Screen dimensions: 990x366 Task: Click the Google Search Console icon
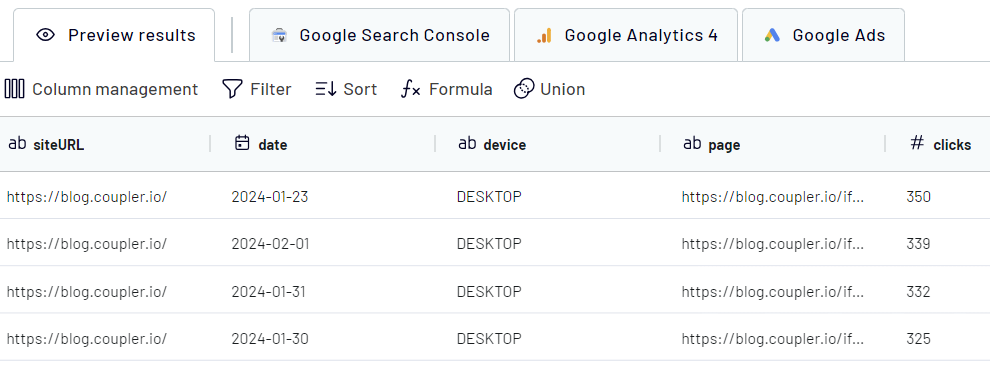click(x=278, y=35)
